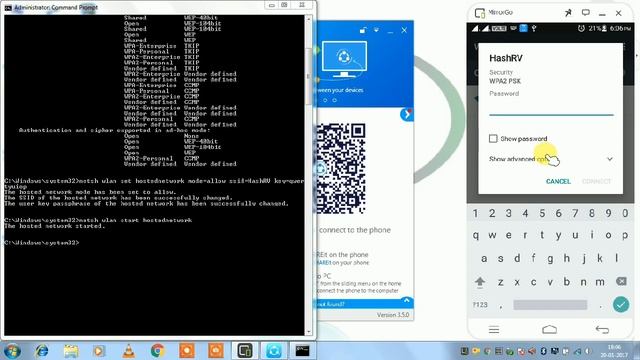Viewport: 640px width, 360px height.
Task: Click the Bluetooth icon in system tray
Action: pyautogui.click(x=543, y=351)
